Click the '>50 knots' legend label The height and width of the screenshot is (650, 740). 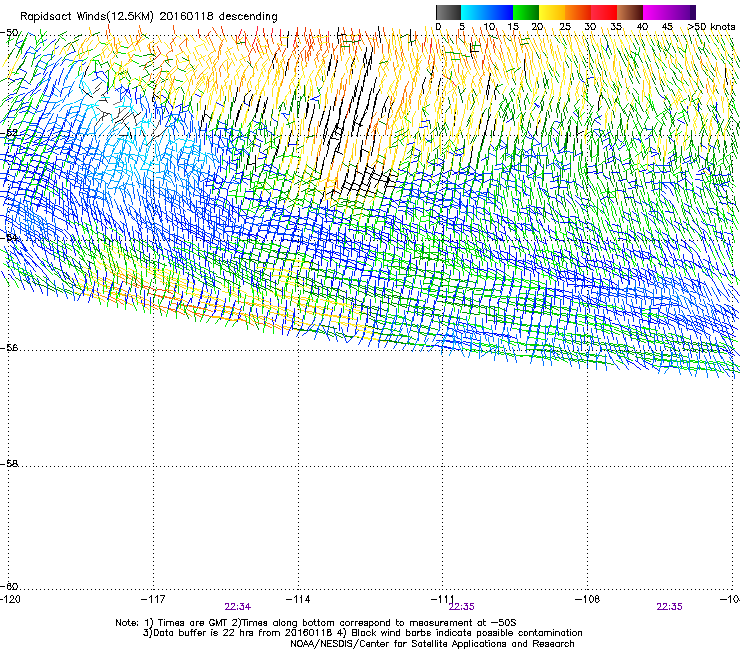point(711,27)
